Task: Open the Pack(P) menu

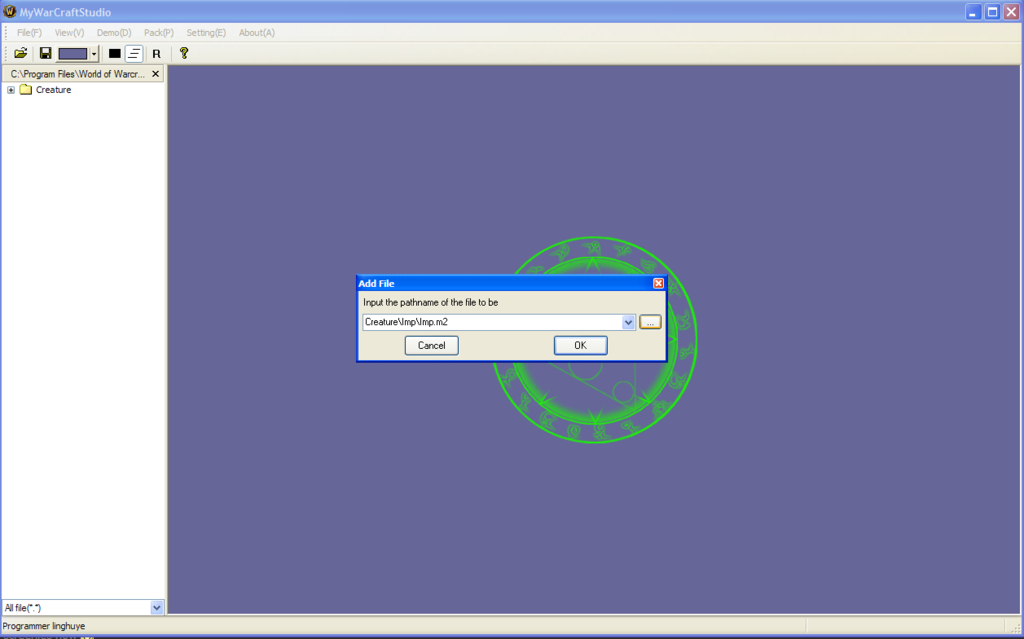Action: (159, 33)
